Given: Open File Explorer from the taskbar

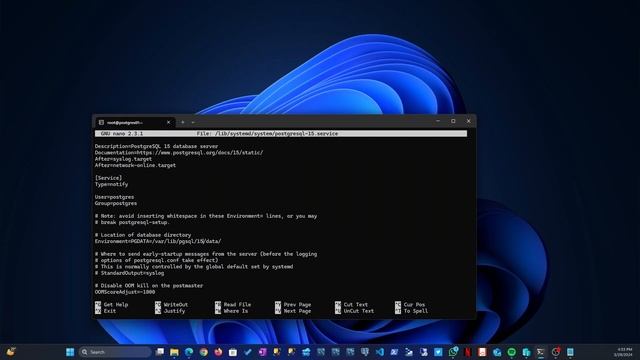Looking at the screenshot, I should (x=174, y=352).
